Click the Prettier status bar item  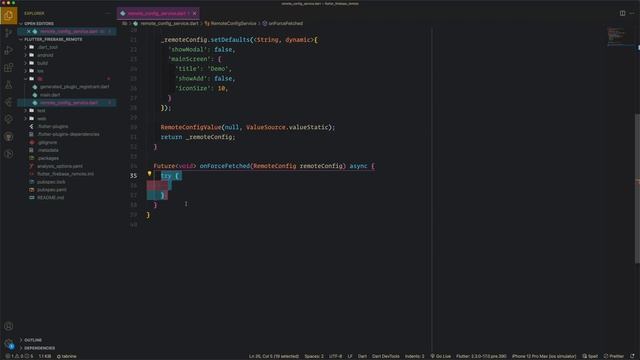click(614, 356)
